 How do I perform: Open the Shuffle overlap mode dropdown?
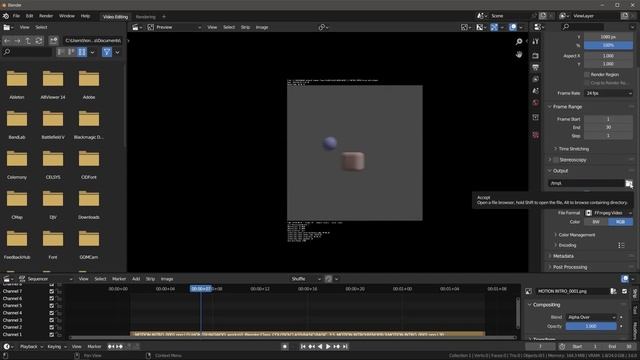coord(306,279)
